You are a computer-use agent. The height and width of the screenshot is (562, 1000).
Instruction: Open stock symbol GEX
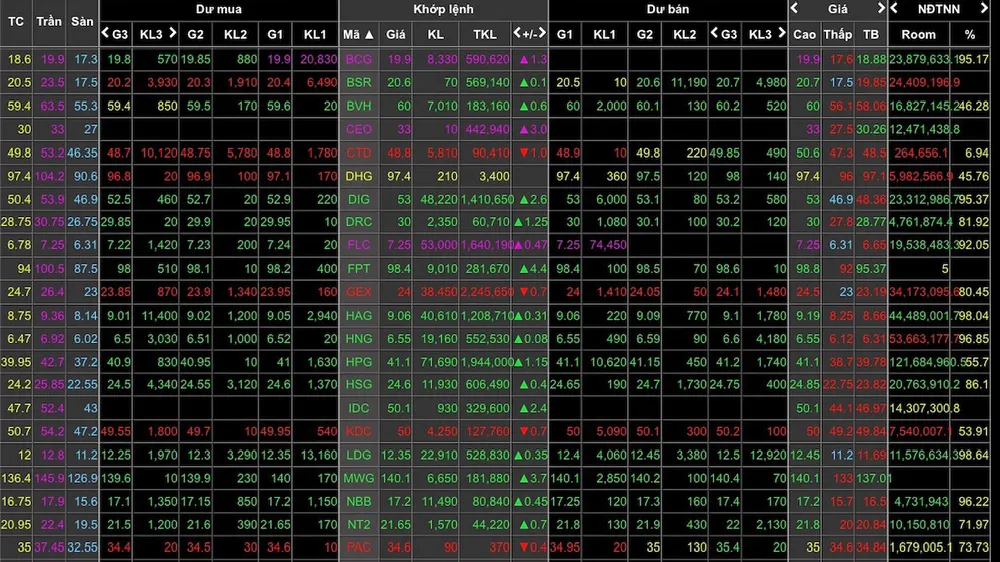pyautogui.click(x=358, y=292)
